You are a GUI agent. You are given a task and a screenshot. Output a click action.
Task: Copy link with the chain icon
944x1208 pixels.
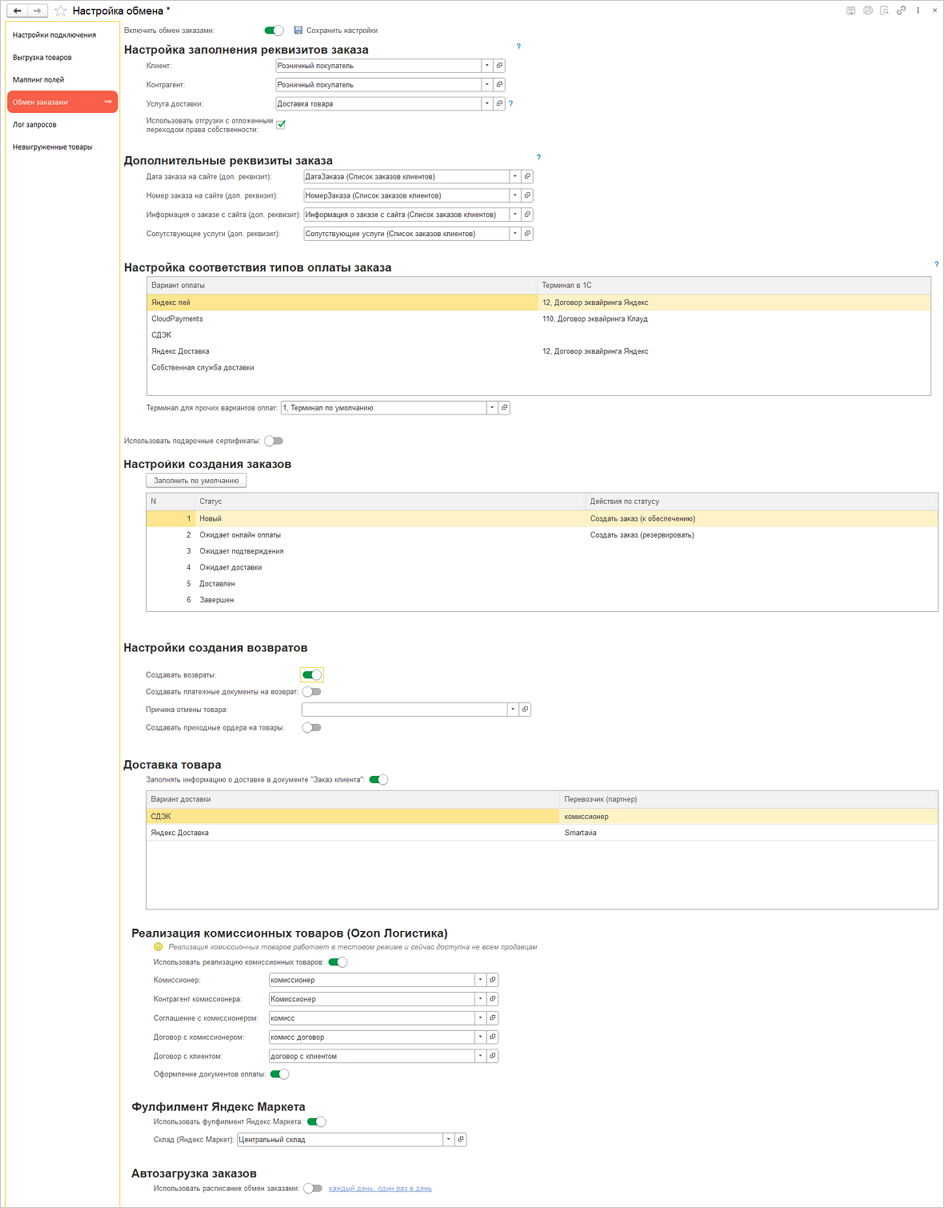(901, 11)
